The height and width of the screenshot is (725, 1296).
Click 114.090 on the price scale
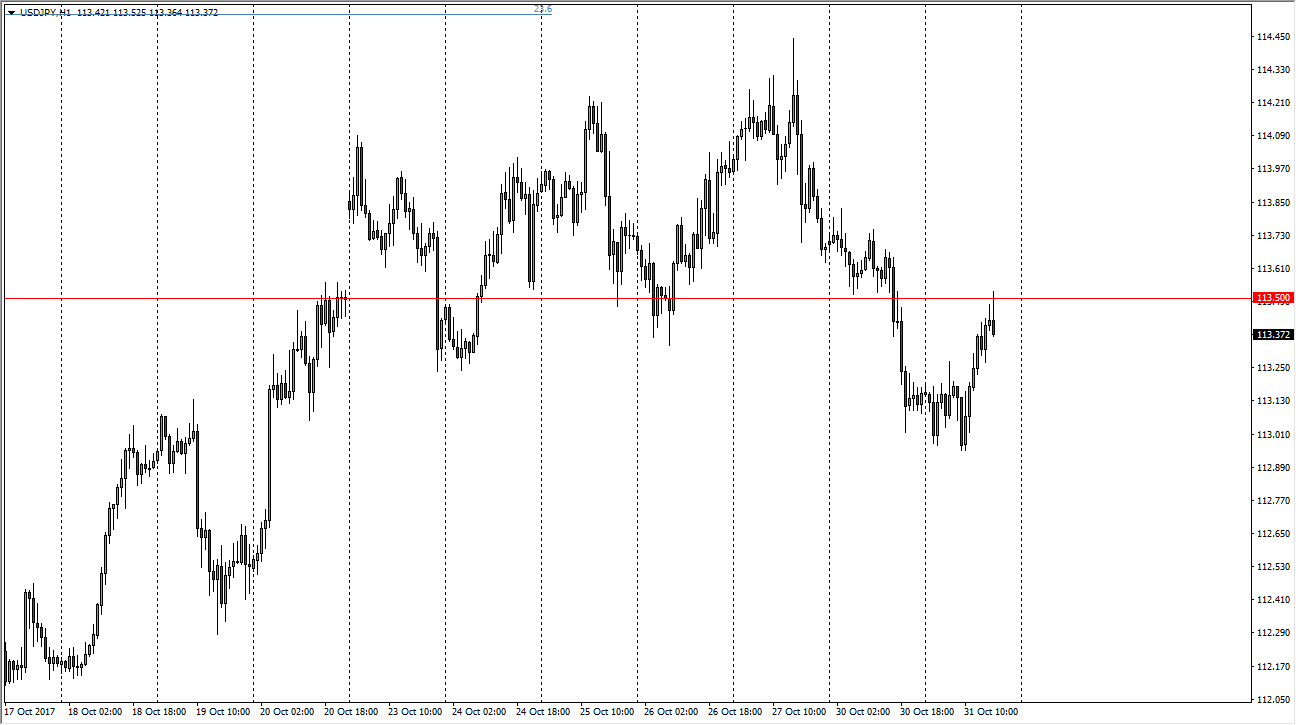coord(1272,136)
